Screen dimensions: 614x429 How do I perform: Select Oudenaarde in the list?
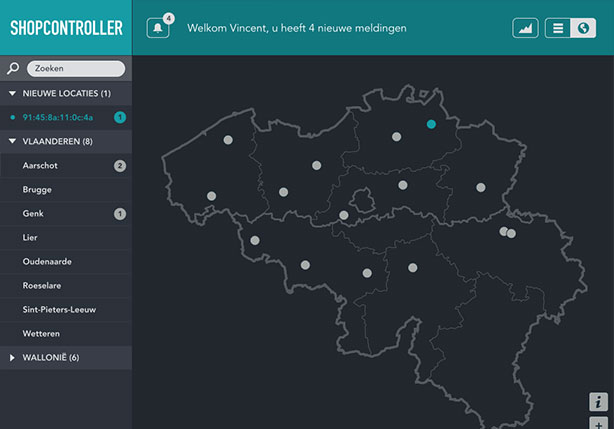click(x=66, y=262)
